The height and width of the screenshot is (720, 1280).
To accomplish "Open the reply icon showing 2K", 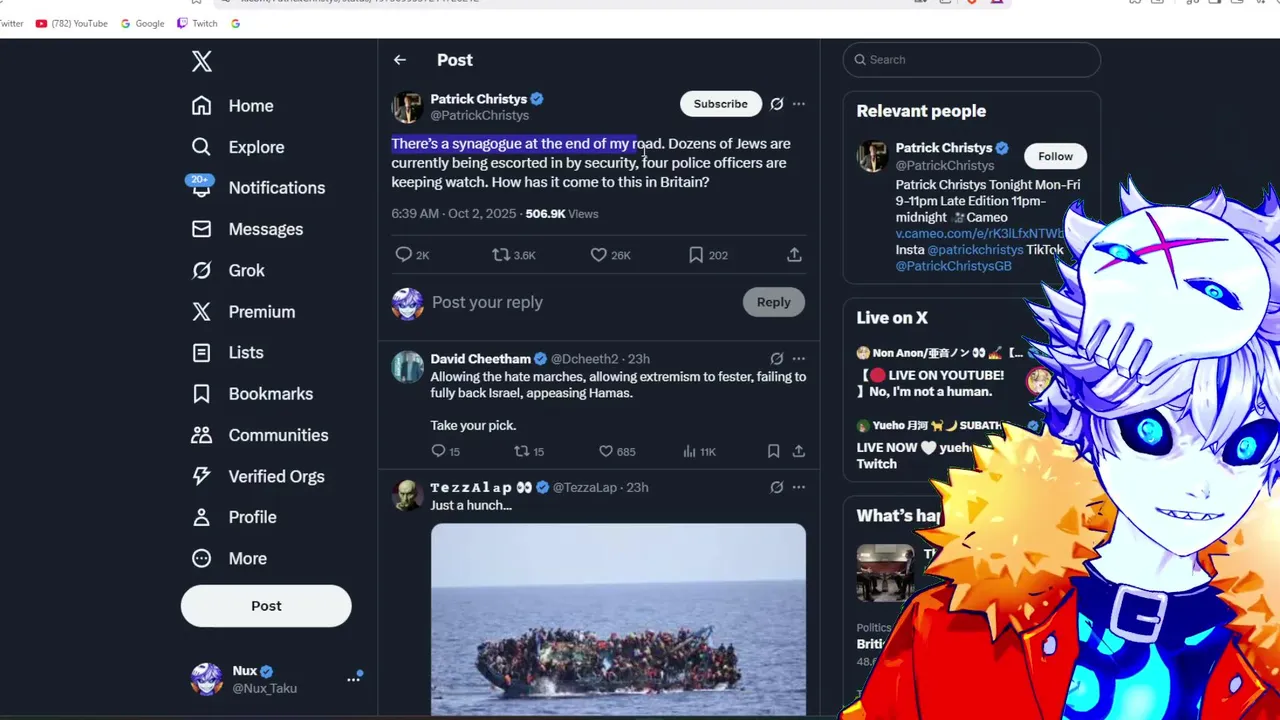I will click(404, 255).
